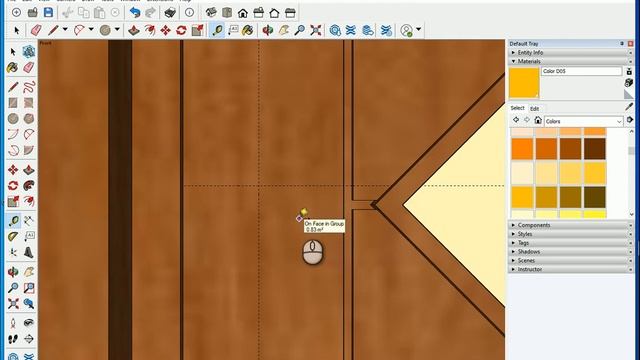
Task: Click the Redo arrow icon
Action: click(x=150, y=13)
